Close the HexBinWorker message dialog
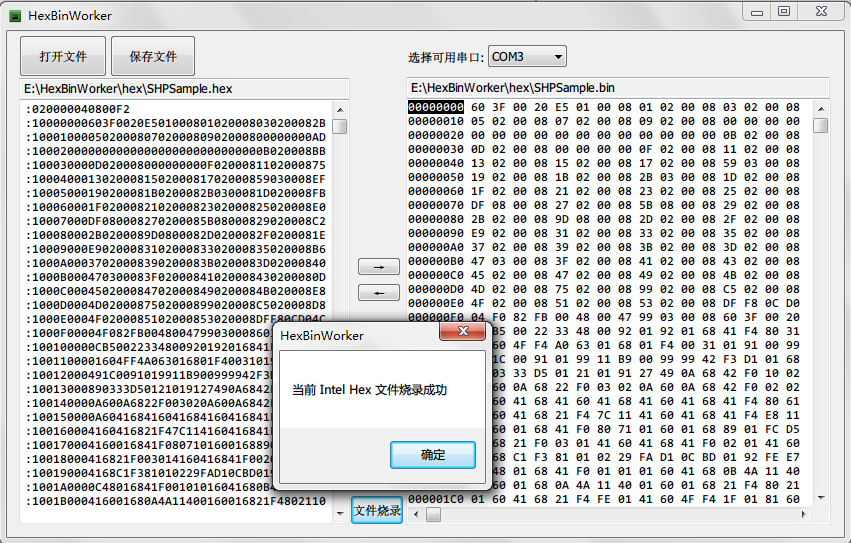 (x=462, y=331)
